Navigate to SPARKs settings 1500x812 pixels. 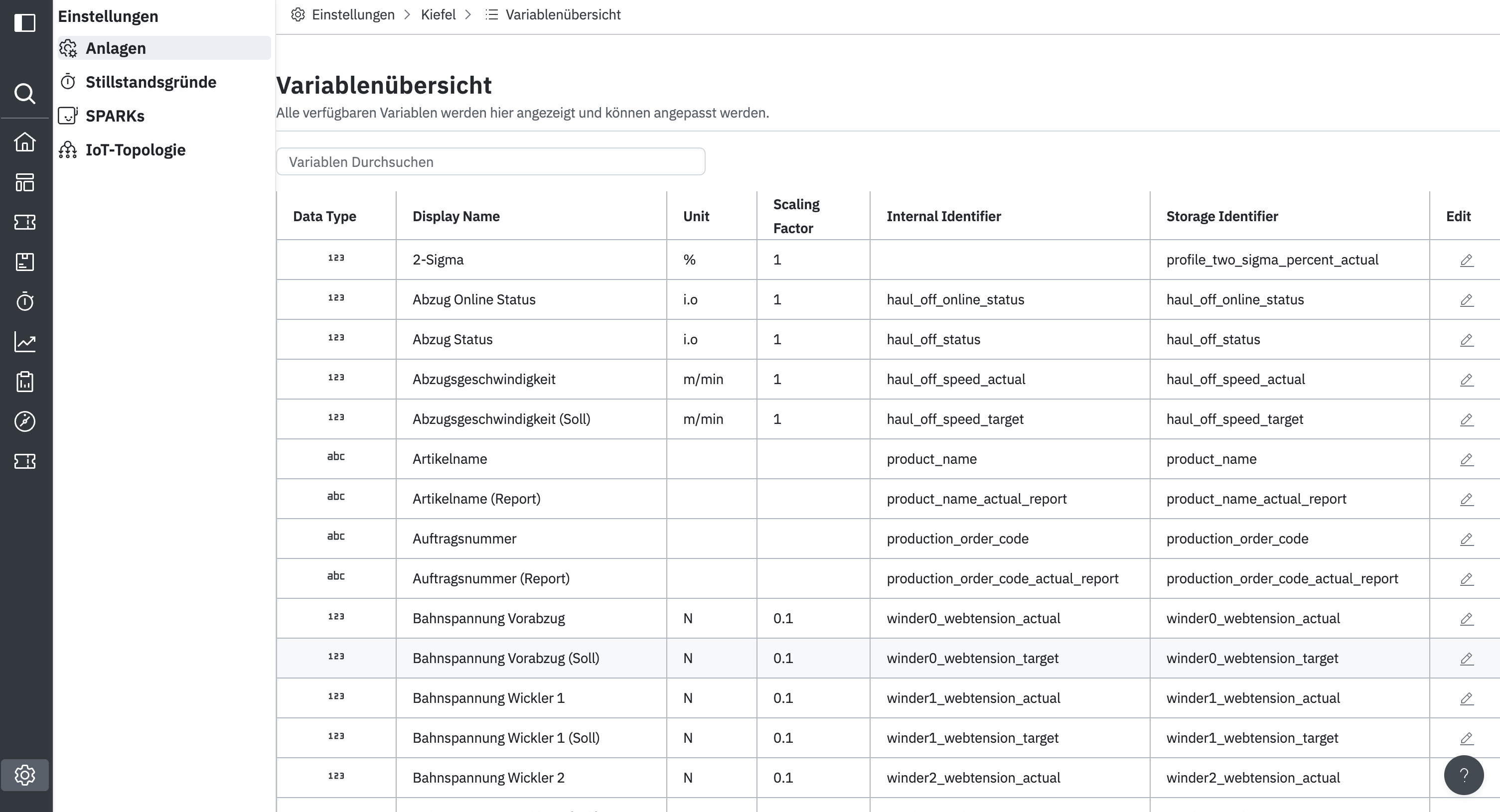tap(115, 116)
